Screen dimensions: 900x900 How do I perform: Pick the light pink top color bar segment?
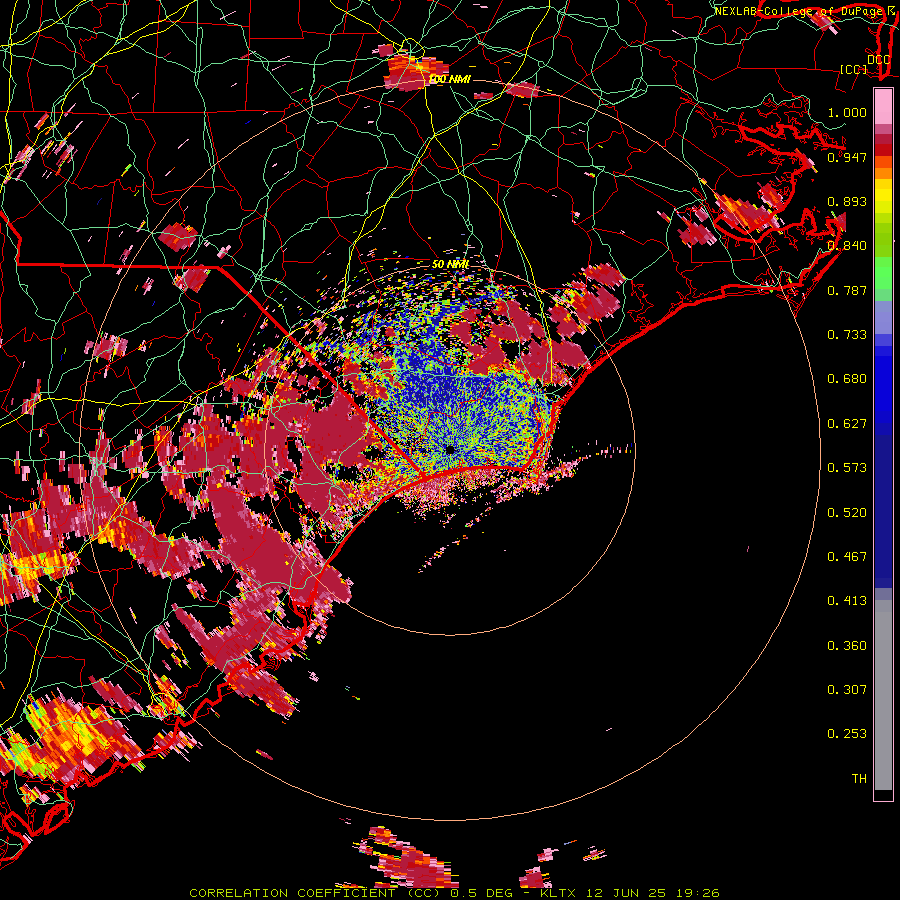(x=883, y=107)
